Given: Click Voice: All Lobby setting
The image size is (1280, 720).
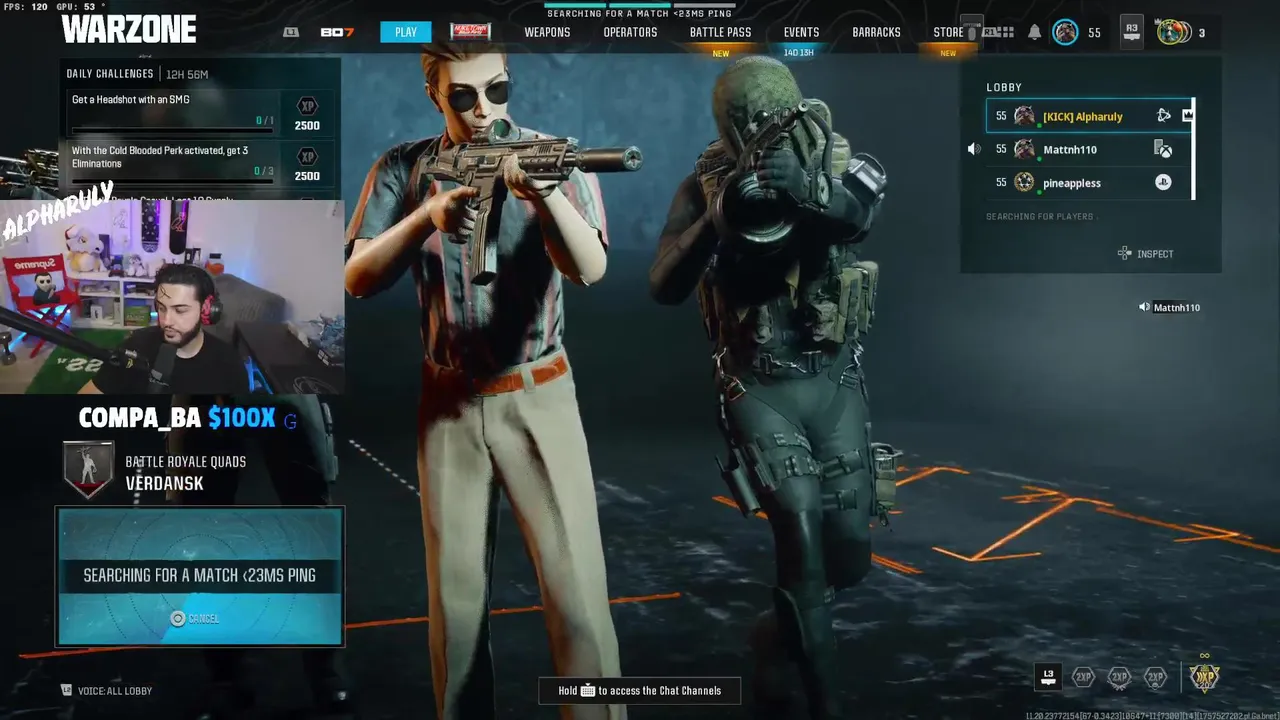Looking at the screenshot, I should pyautogui.click(x=106, y=690).
